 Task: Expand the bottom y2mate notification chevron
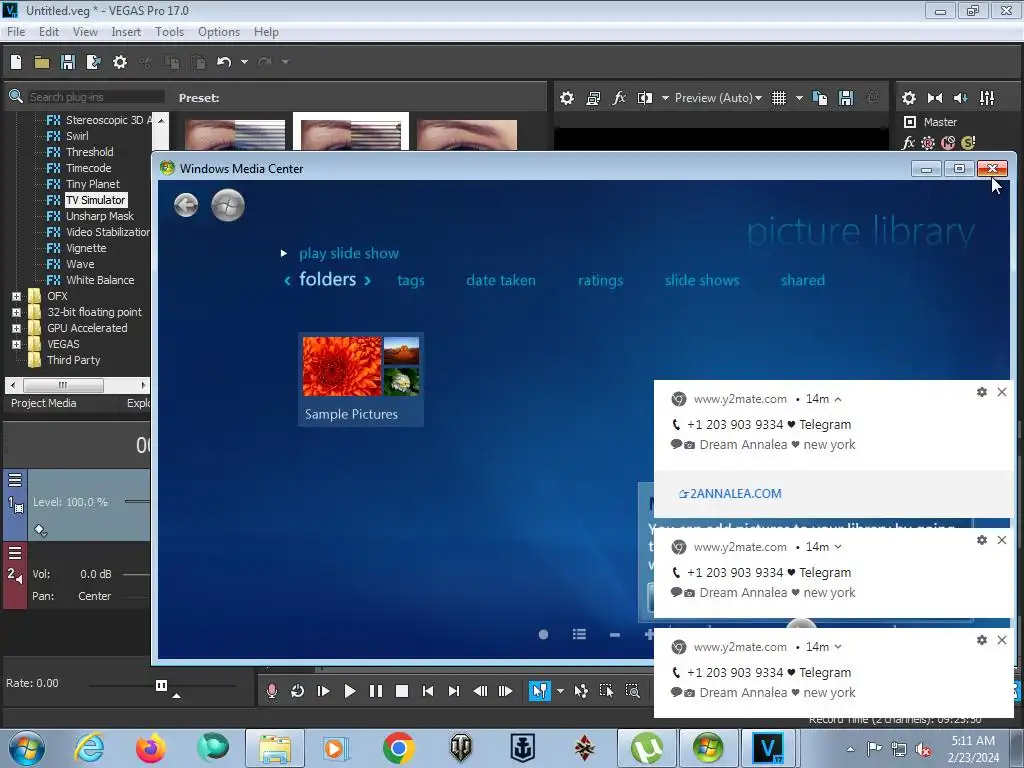click(x=838, y=647)
